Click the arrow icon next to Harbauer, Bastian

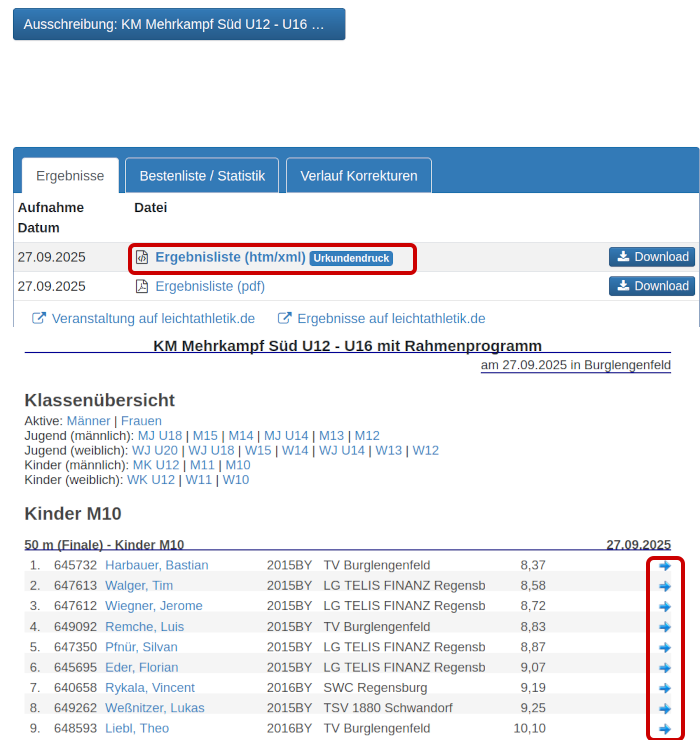coord(665,566)
